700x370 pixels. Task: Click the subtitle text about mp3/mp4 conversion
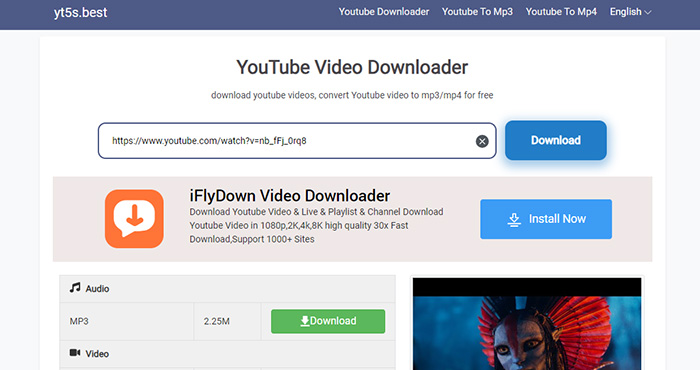pyautogui.click(x=352, y=95)
